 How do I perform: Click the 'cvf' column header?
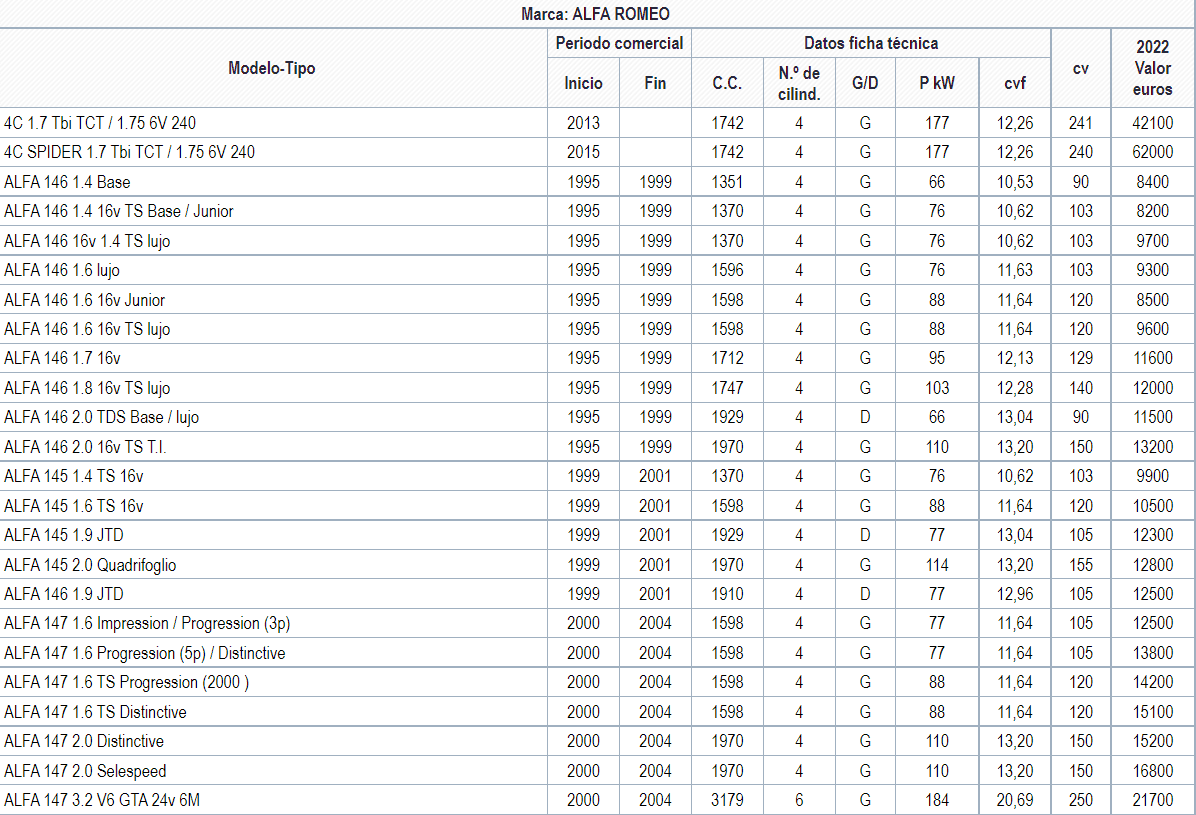pyautogui.click(x=1014, y=83)
